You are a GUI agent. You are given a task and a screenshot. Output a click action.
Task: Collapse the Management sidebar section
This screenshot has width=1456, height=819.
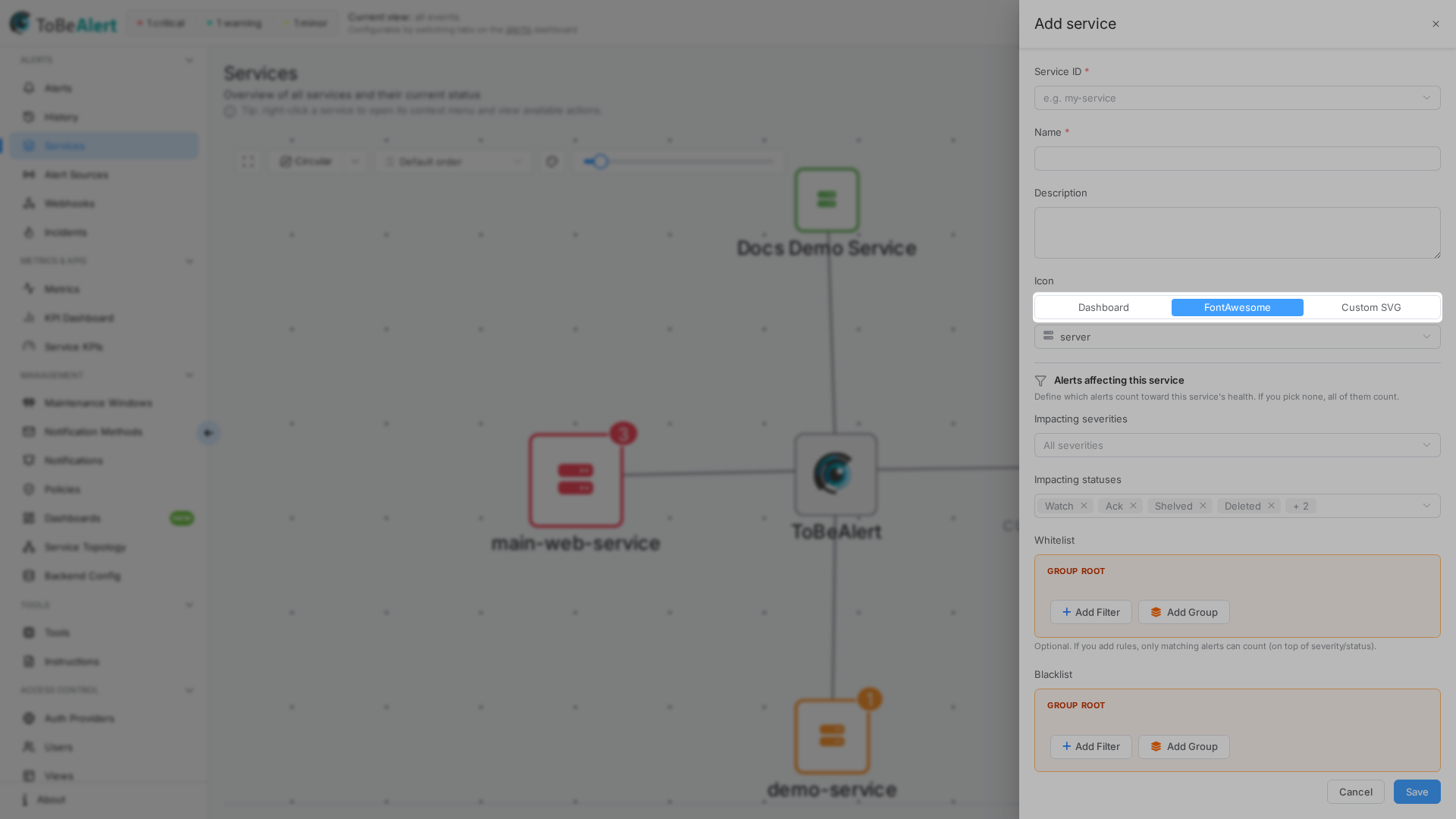[190, 375]
